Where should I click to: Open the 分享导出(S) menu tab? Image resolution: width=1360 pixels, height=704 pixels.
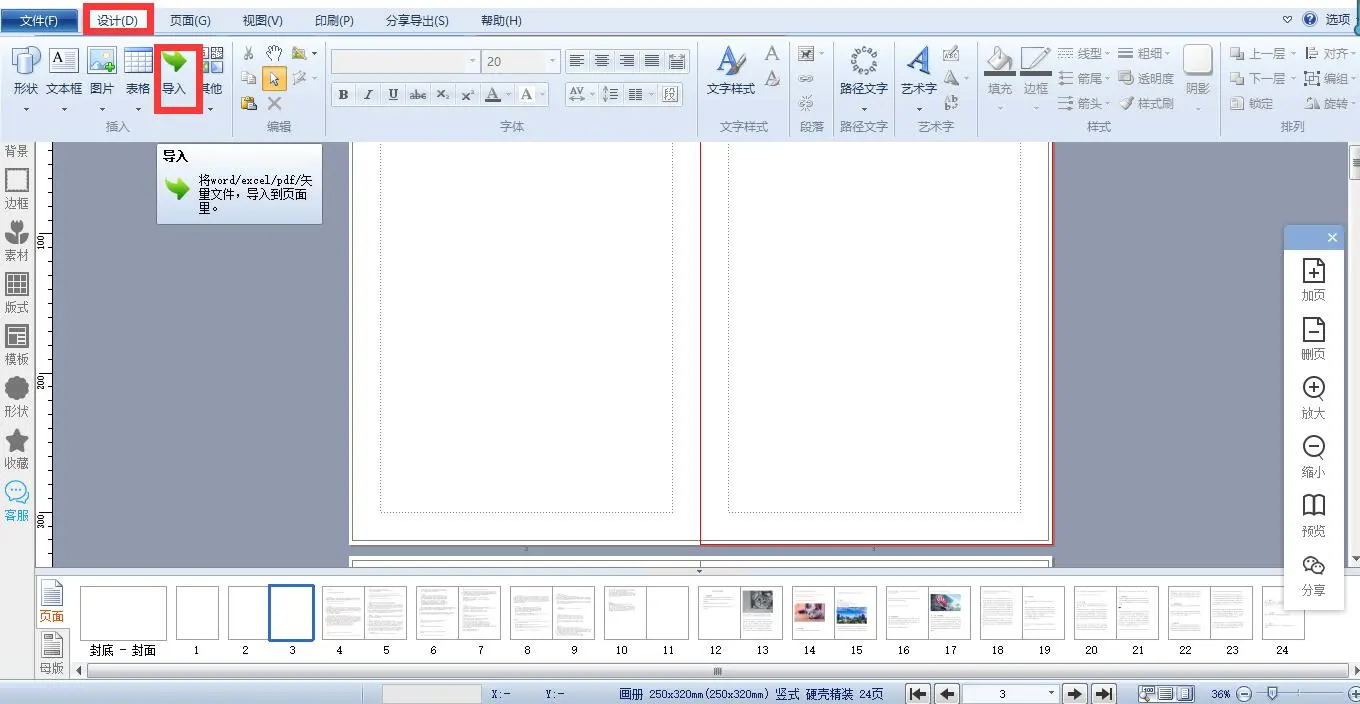click(416, 20)
